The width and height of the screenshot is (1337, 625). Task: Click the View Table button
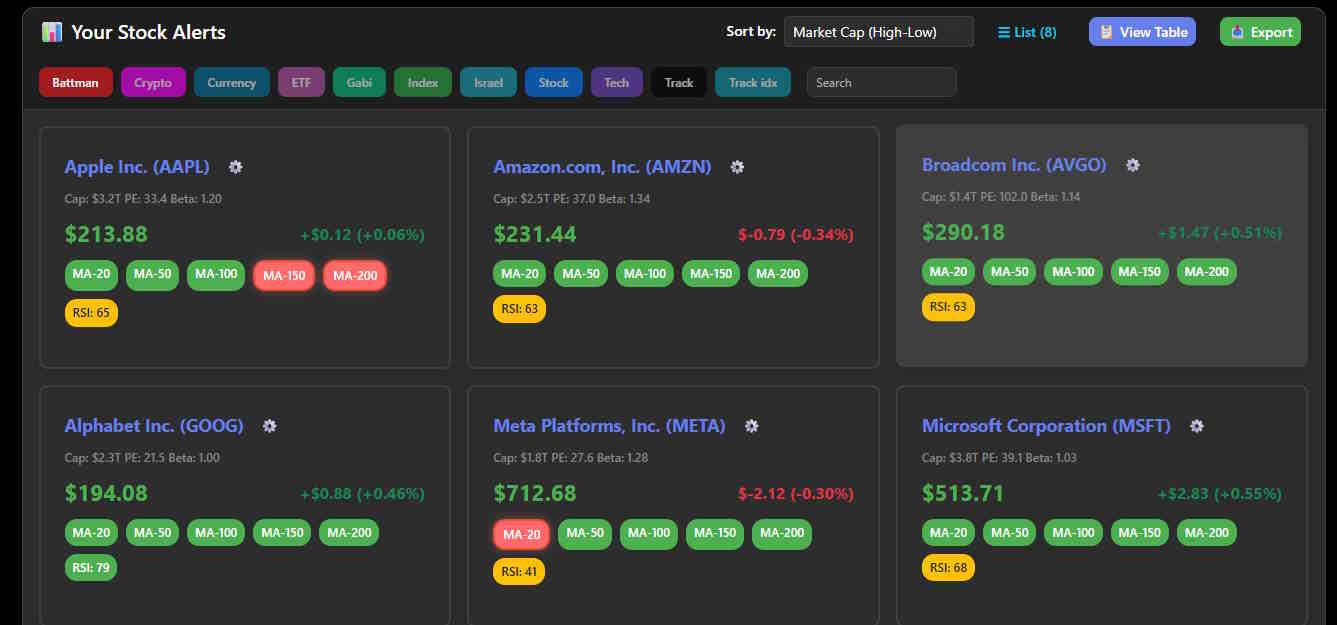click(1142, 32)
